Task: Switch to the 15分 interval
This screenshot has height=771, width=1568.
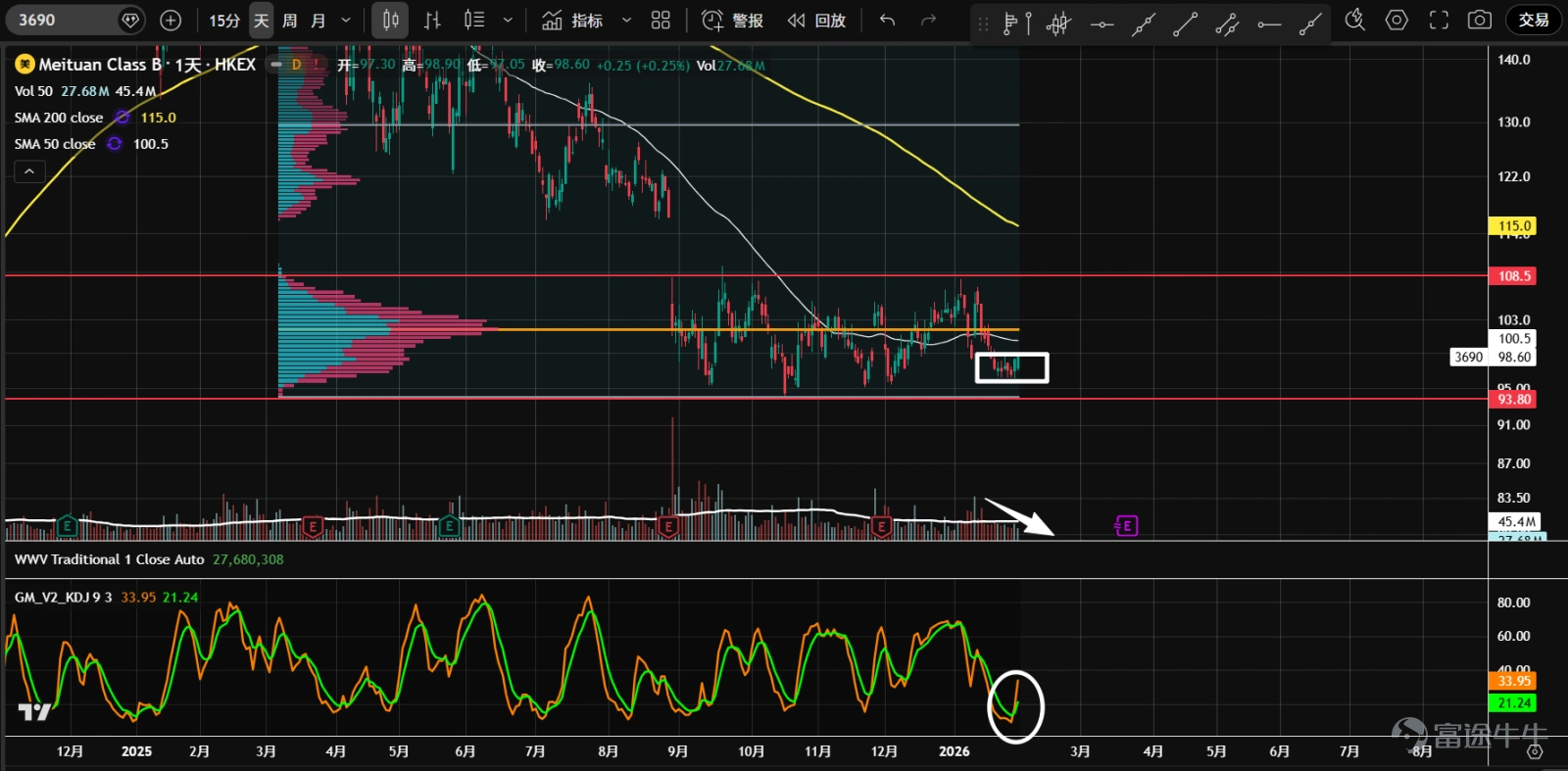Action: pos(224,20)
